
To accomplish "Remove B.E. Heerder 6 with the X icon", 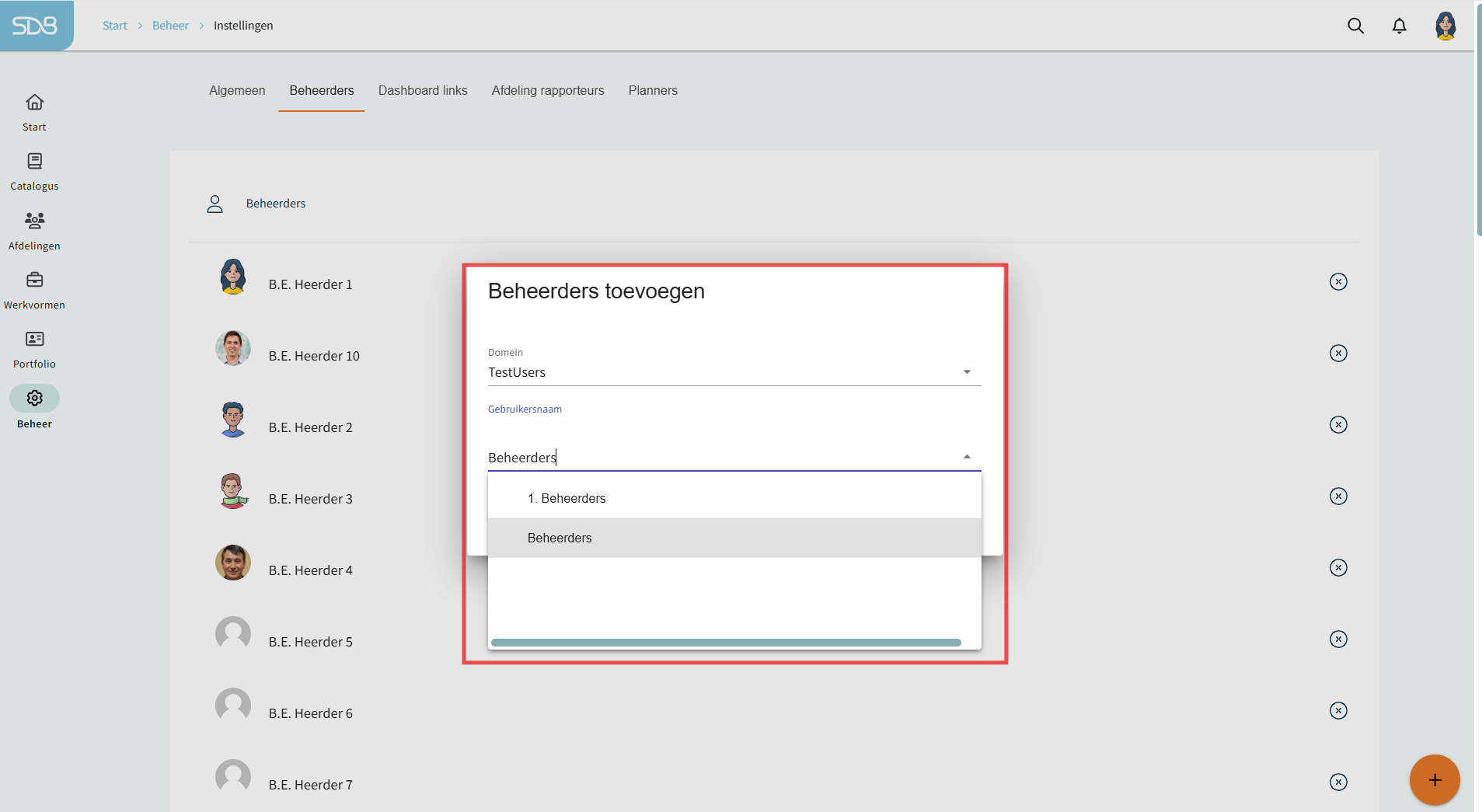I will click(1337, 711).
